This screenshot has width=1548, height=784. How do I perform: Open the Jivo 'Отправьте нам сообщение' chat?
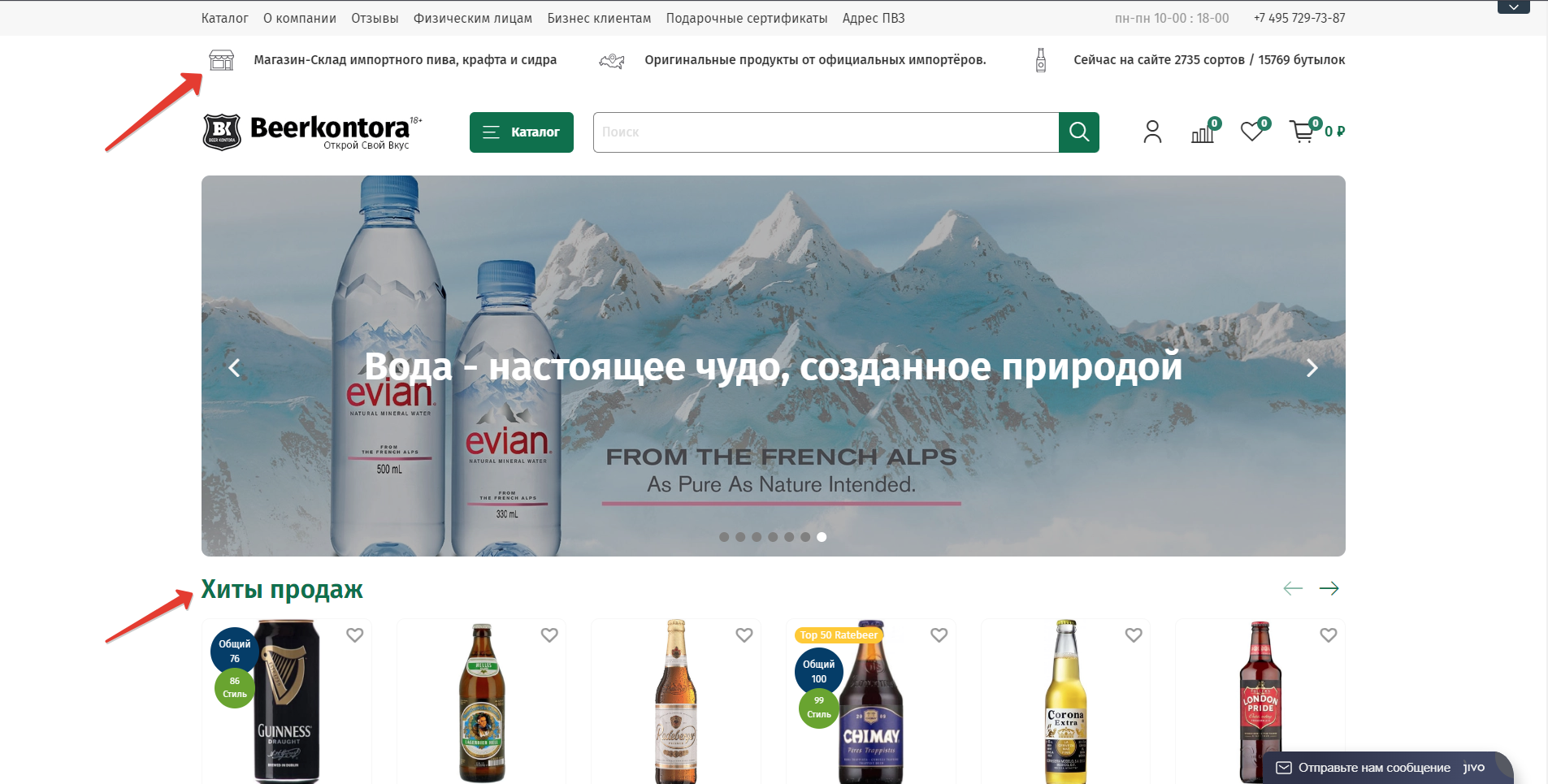point(1388,768)
